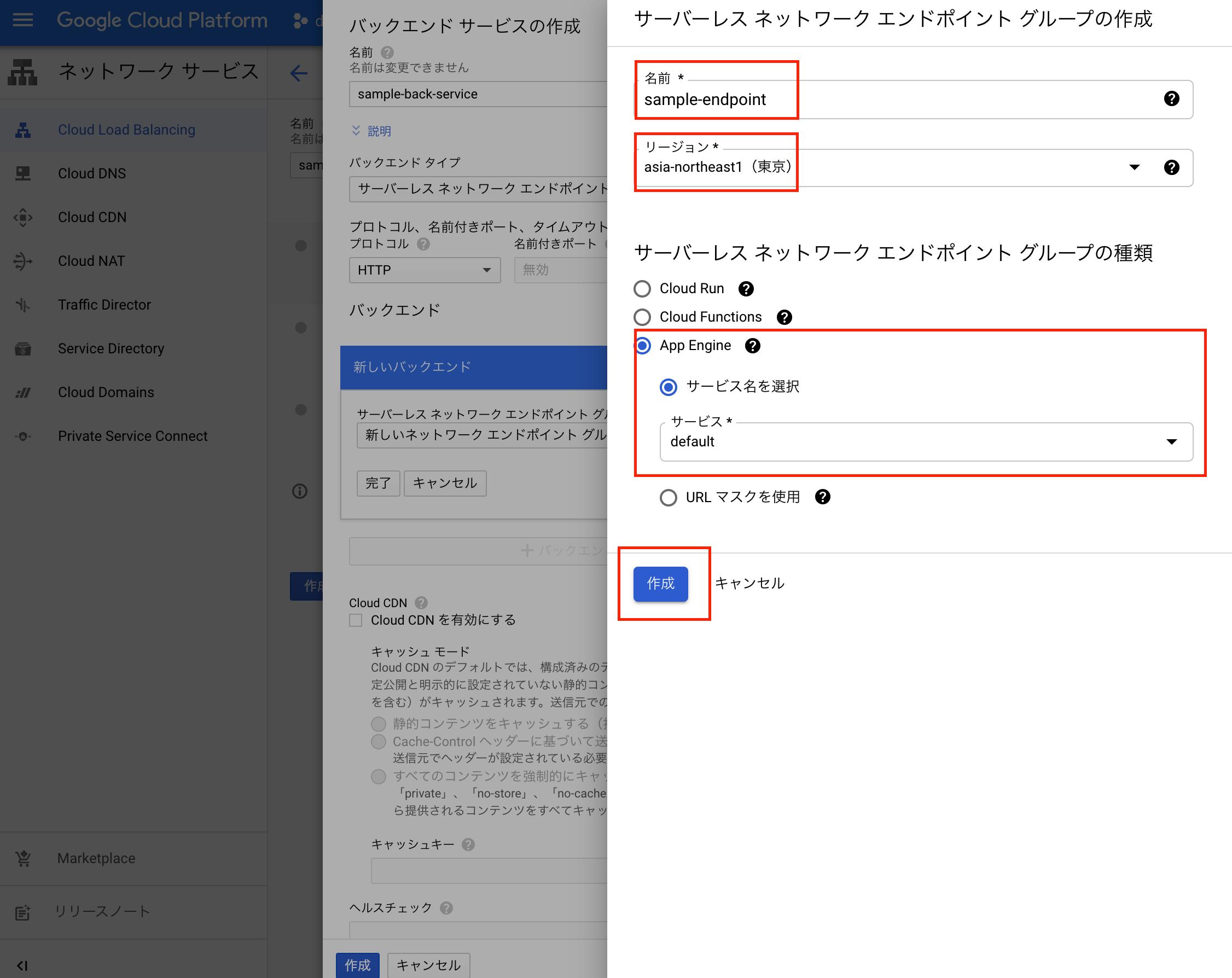Click キャンセル next to the 作成 button
The width and height of the screenshot is (1232, 978).
pos(749,584)
